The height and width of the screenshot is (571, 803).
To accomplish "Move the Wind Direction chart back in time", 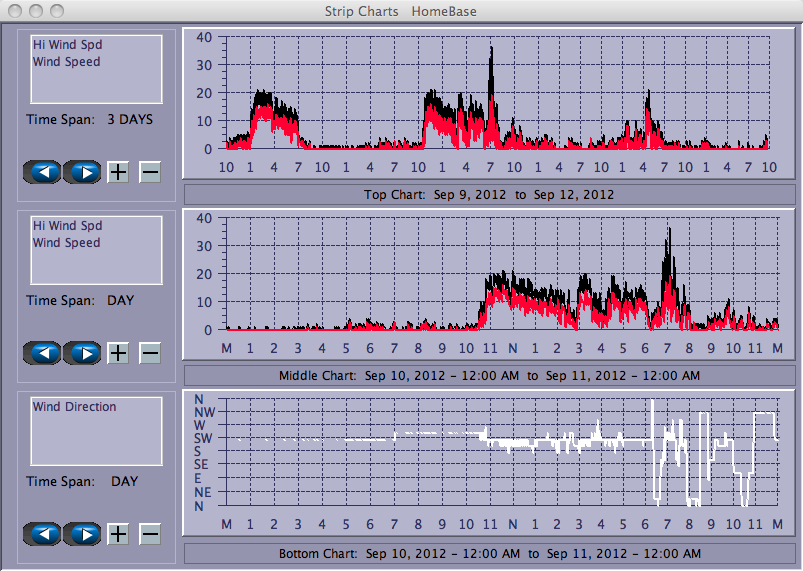I will click(x=42, y=534).
